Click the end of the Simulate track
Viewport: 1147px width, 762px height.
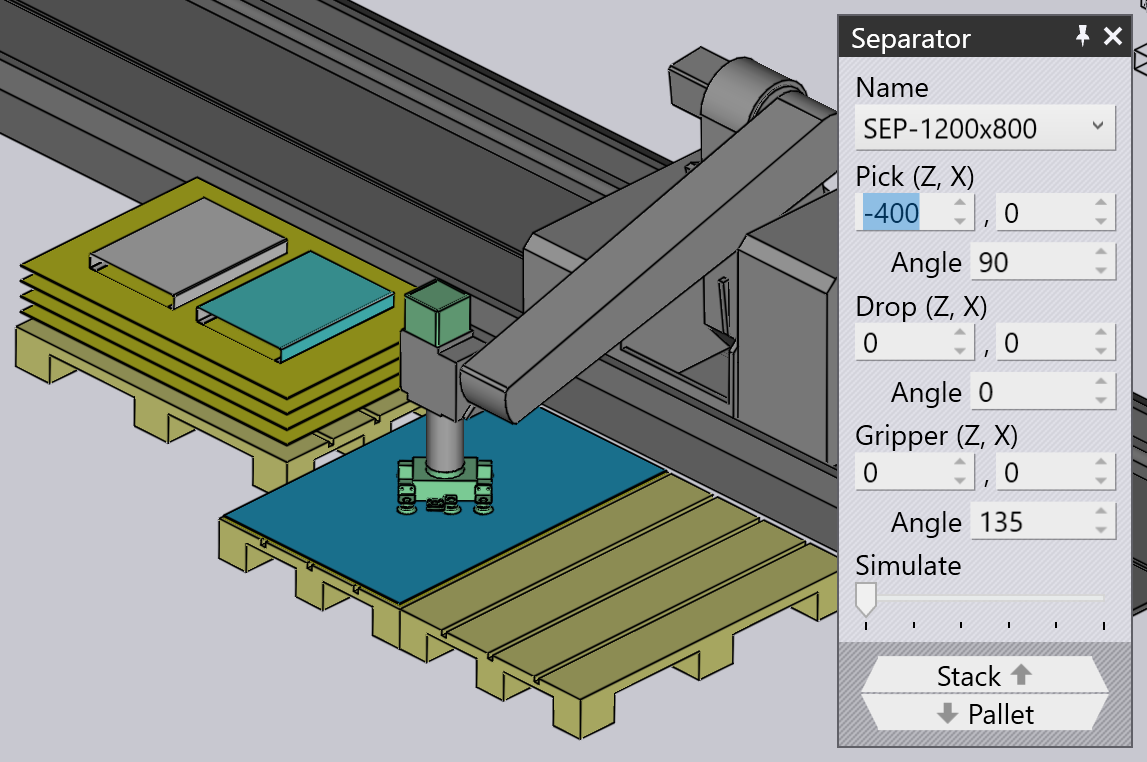pos(1102,598)
